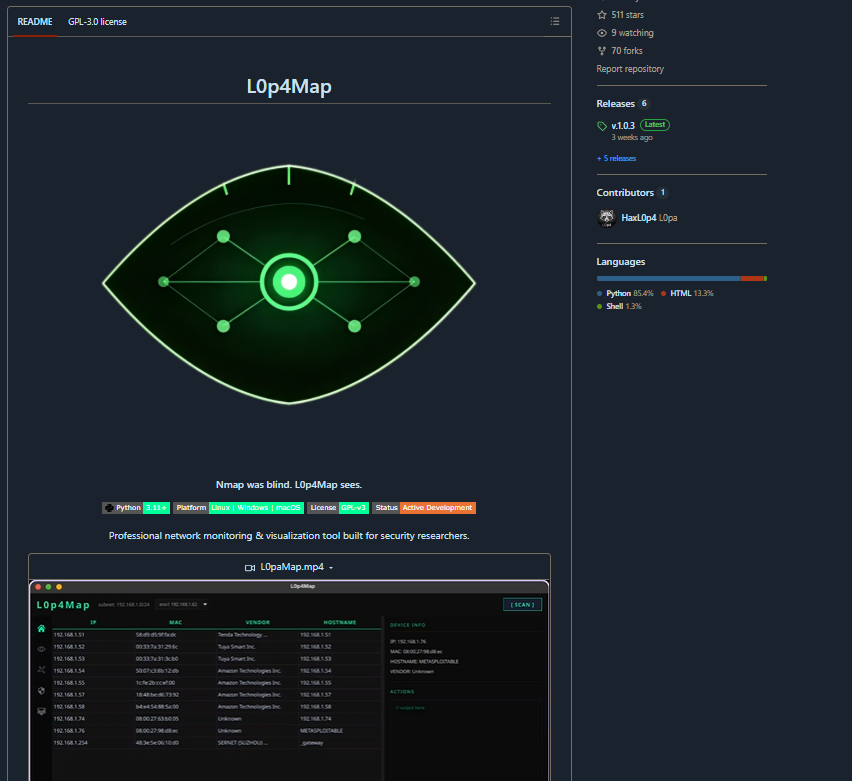Click the HOSTNAME column header
The image size is (852, 781).
click(340, 622)
